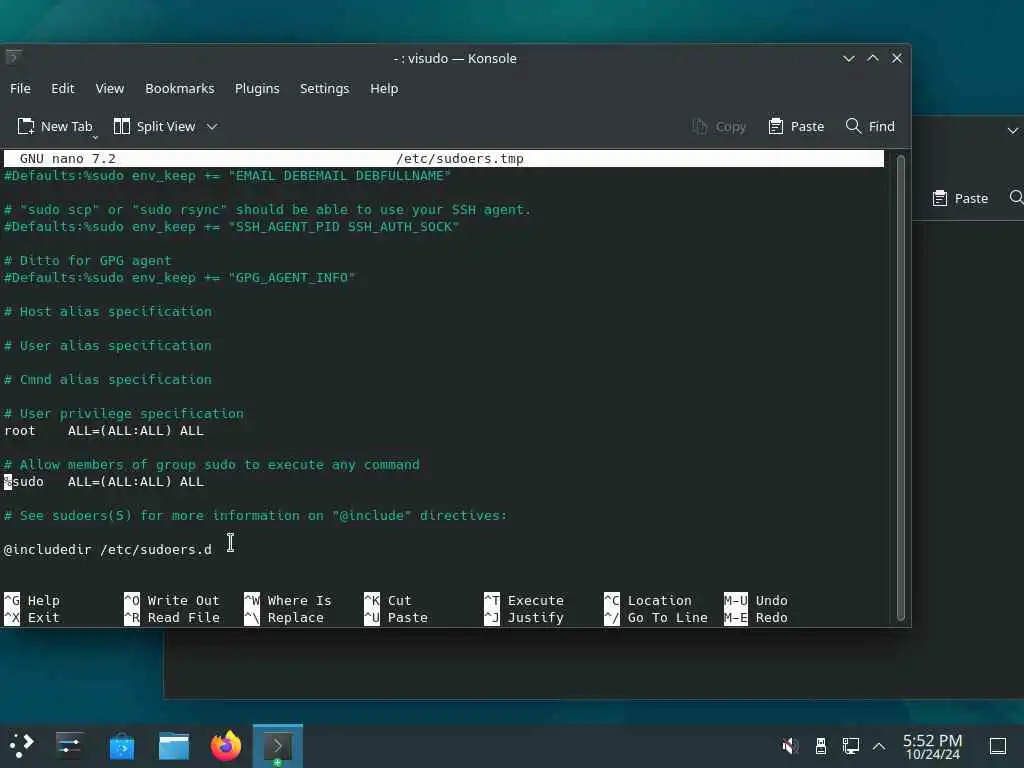The image size is (1024, 768).
Task: Click the '^K Cut' nano shortcut
Action: click(388, 601)
